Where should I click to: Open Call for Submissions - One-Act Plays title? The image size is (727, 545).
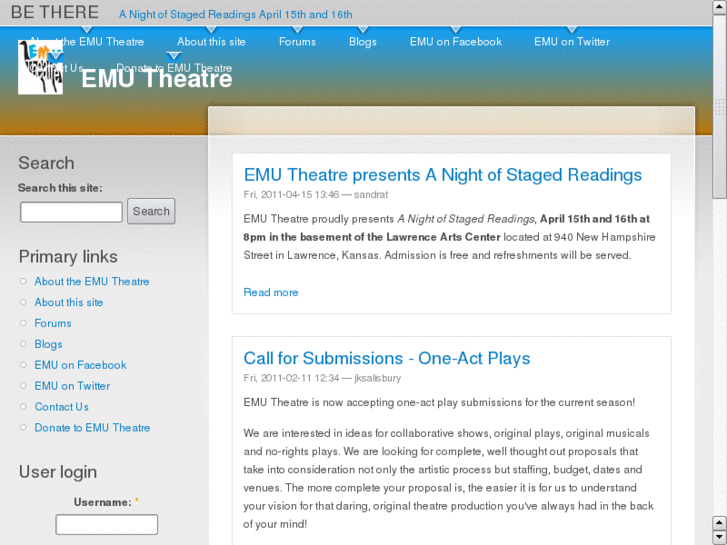click(387, 359)
